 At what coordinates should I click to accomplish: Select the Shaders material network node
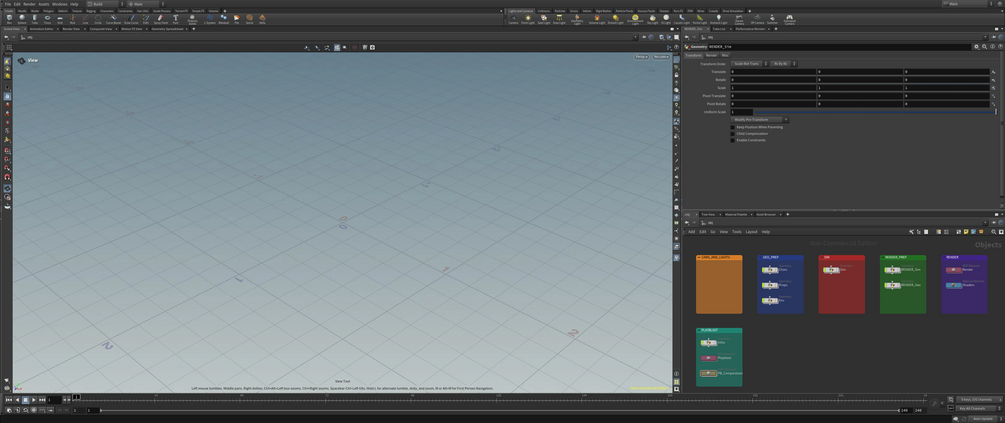[x=954, y=285]
